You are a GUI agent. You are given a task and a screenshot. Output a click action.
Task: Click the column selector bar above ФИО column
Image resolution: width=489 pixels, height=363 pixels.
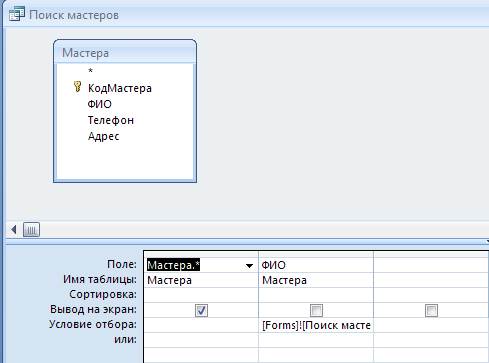click(x=316, y=254)
